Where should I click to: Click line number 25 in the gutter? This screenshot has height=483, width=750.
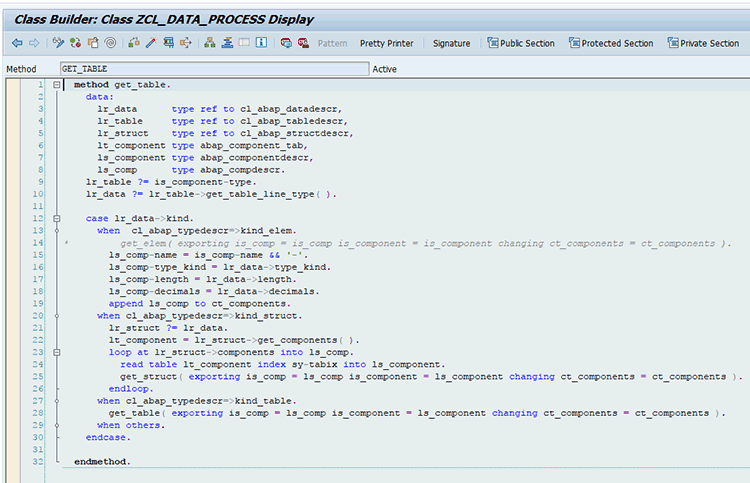coord(38,377)
